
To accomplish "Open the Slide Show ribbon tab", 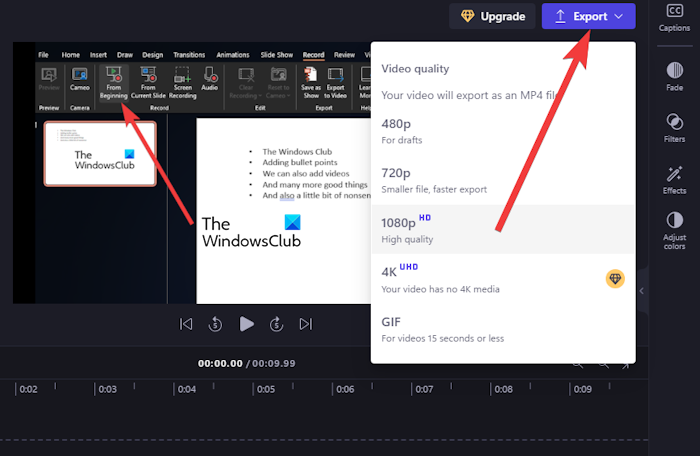I will [277, 55].
